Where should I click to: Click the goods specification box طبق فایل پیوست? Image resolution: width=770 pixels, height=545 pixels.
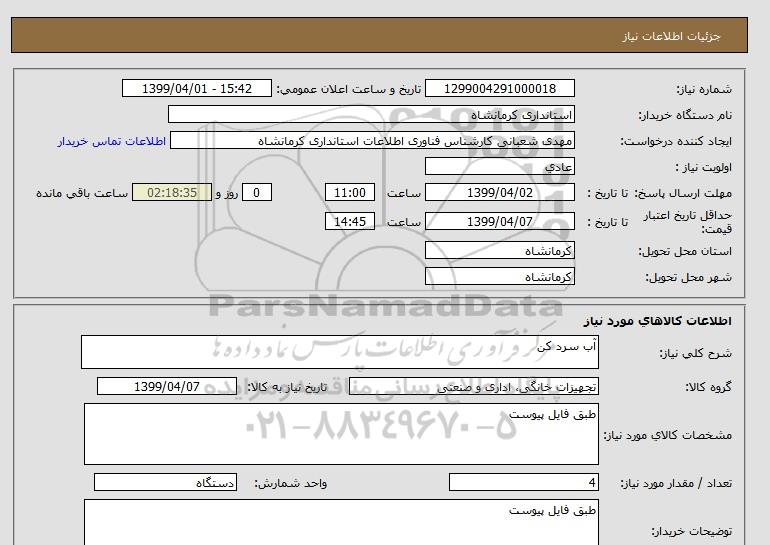pos(341,434)
